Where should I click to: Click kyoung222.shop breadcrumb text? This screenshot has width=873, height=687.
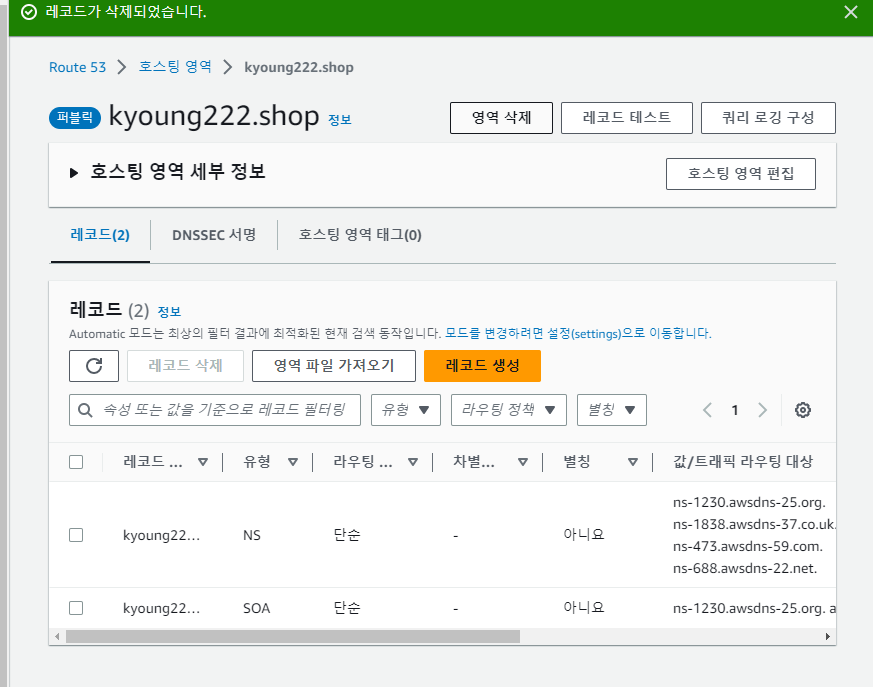299,67
